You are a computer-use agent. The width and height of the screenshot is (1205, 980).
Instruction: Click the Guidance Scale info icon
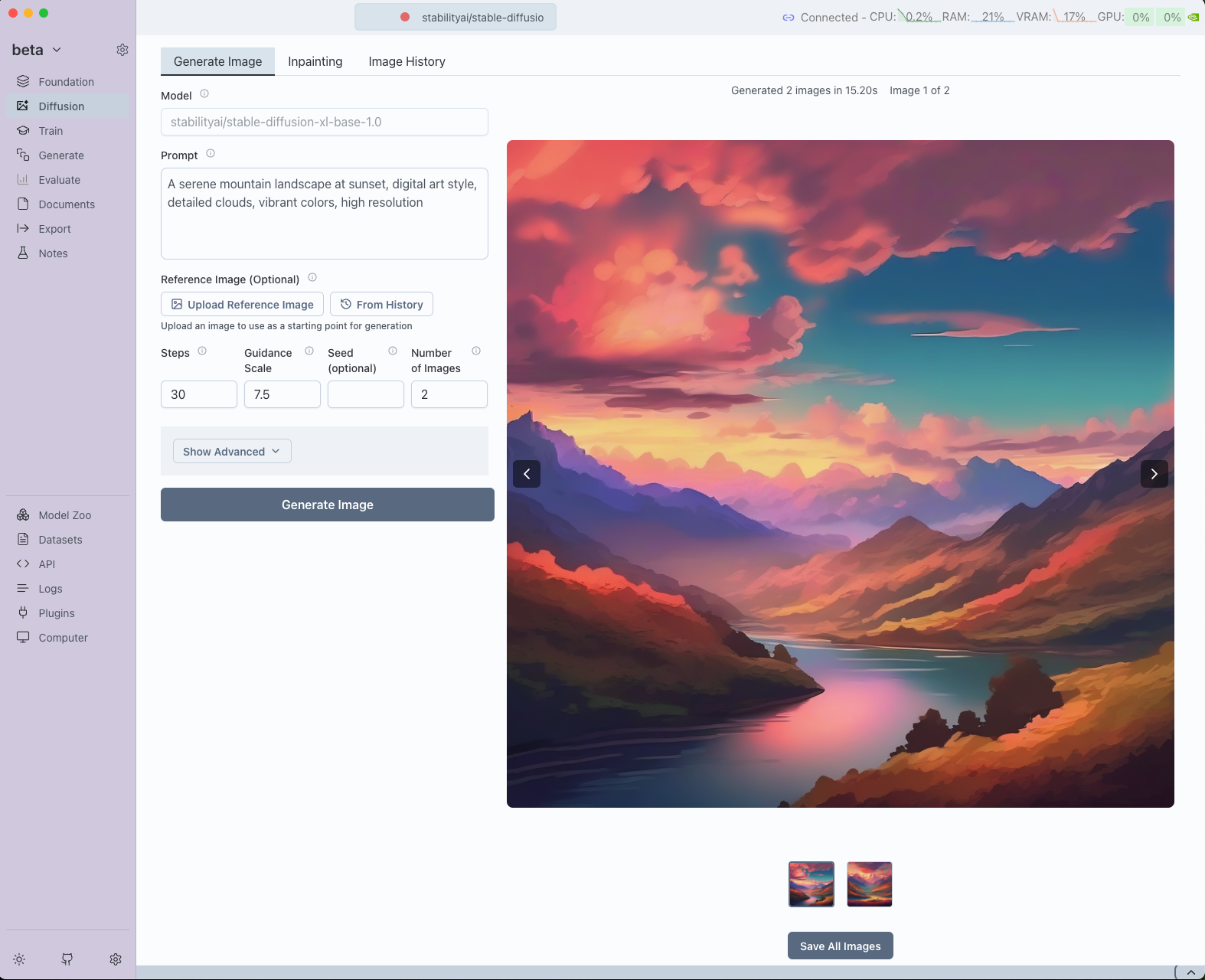[309, 351]
